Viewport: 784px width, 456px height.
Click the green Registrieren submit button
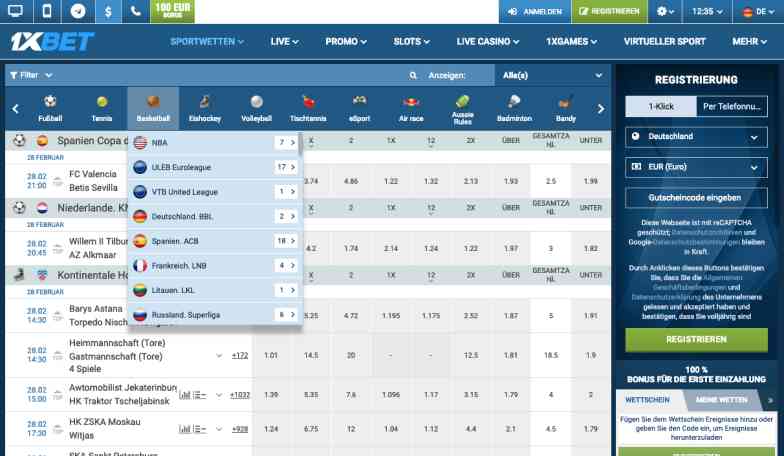[696, 340]
